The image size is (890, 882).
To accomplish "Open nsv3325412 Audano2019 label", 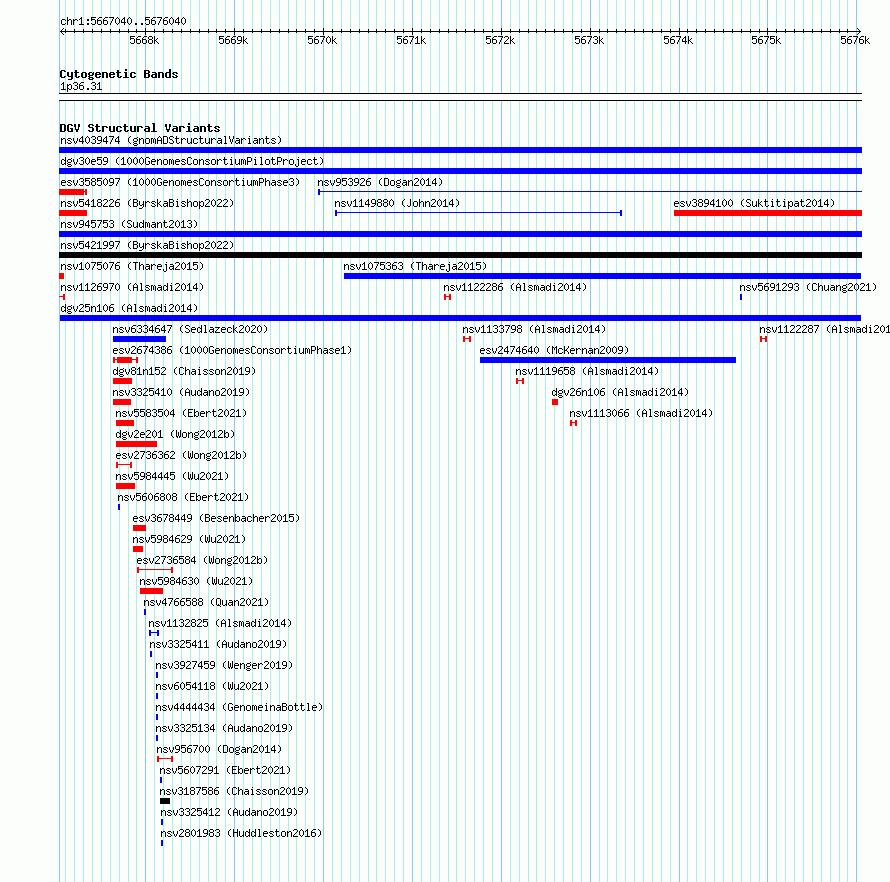I will click(229, 812).
